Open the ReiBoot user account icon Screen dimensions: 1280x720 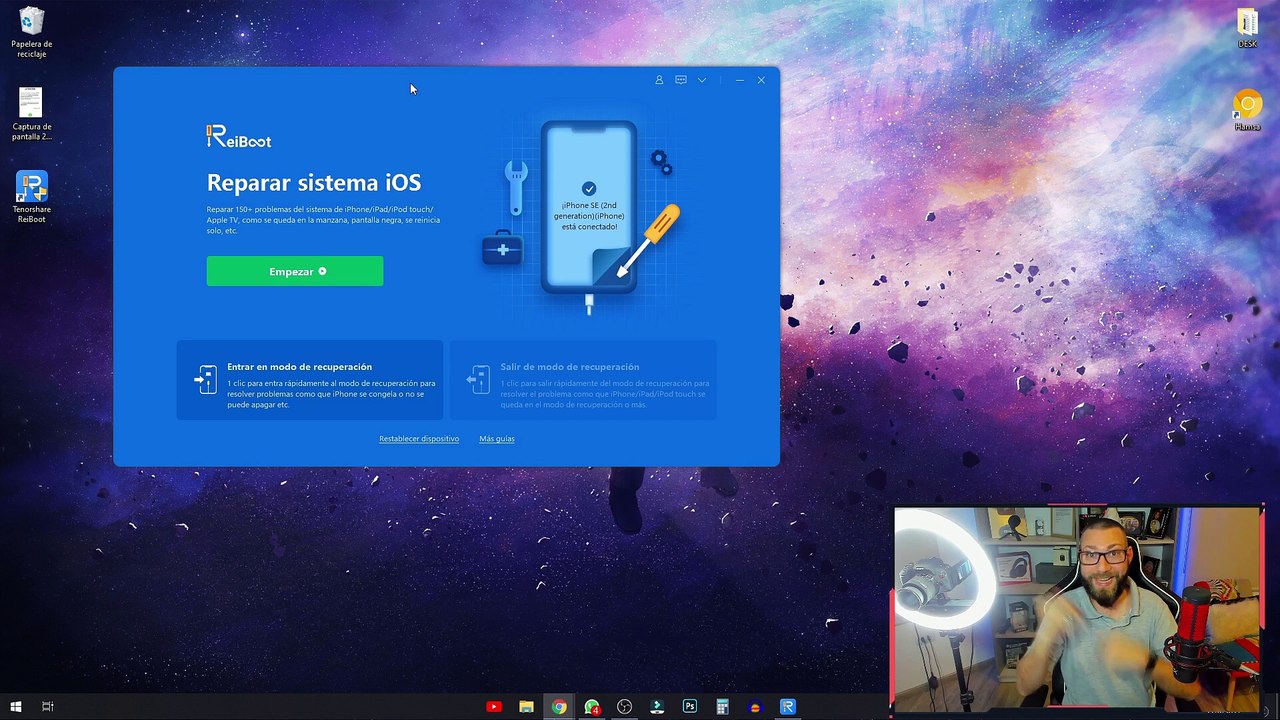pyautogui.click(x=659, y=80)
